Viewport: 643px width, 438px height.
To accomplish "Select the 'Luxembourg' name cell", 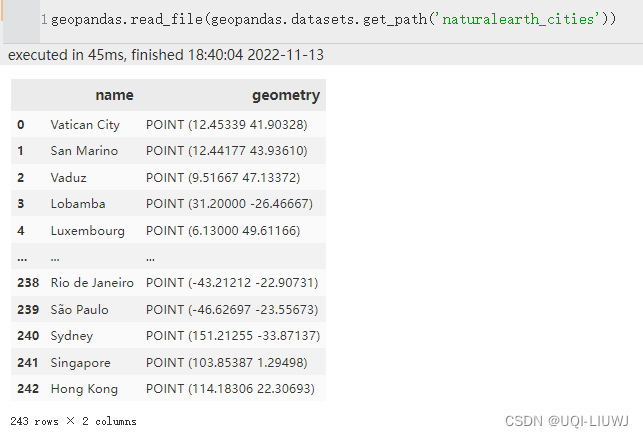I will [87, 230].
